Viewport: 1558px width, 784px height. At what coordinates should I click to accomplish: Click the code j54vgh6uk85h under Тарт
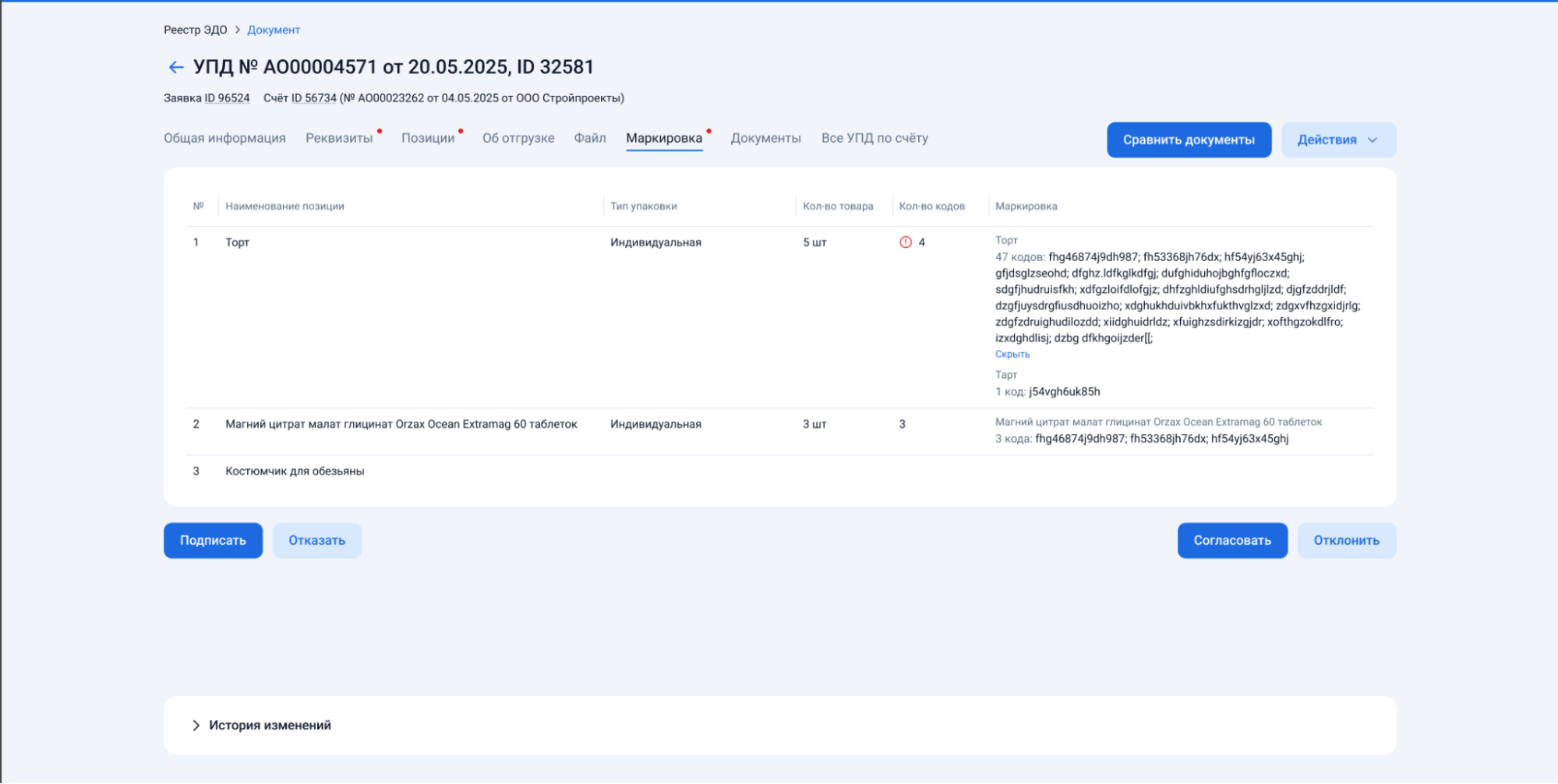coord(1065,391)
